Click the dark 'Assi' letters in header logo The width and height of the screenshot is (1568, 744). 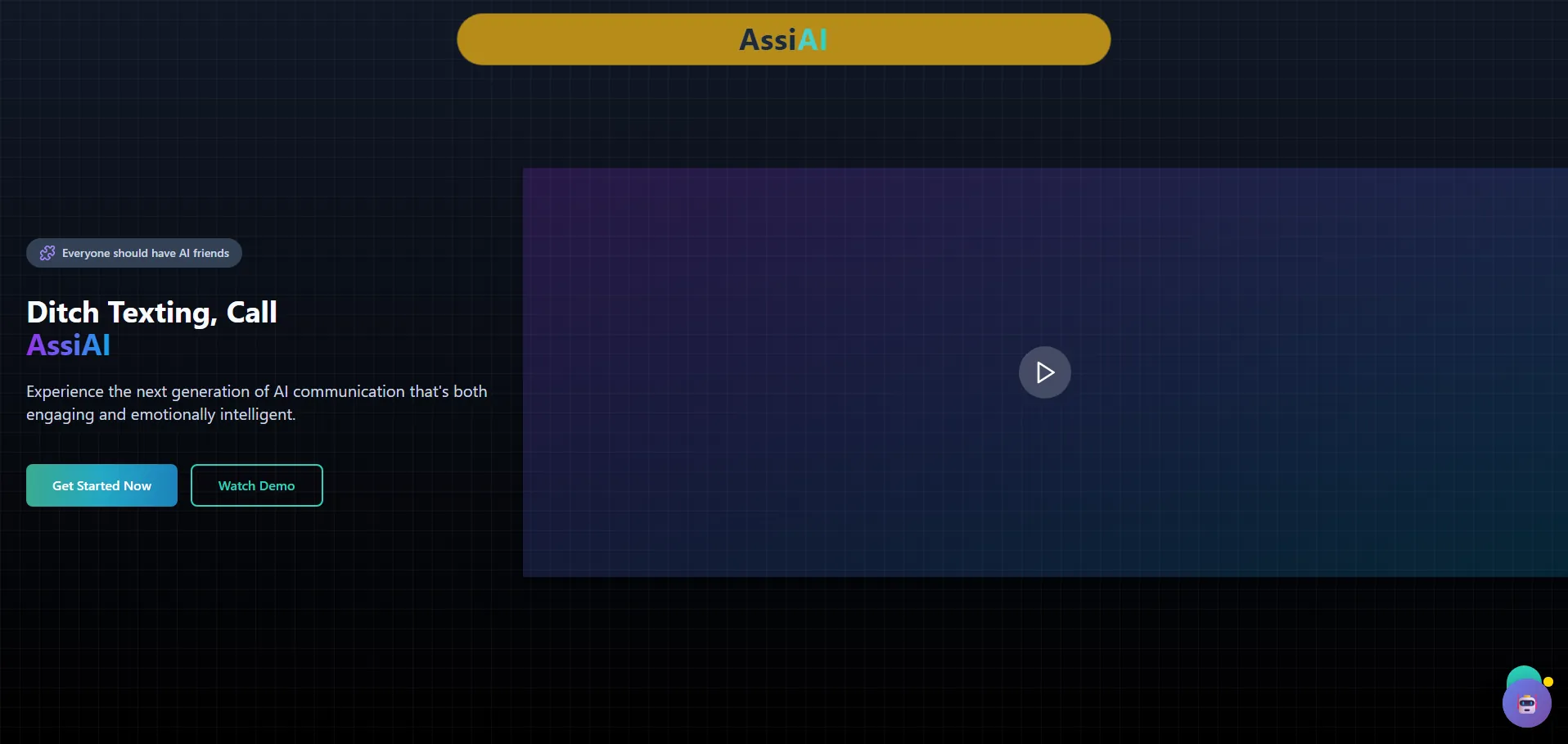tap(767, 39)
